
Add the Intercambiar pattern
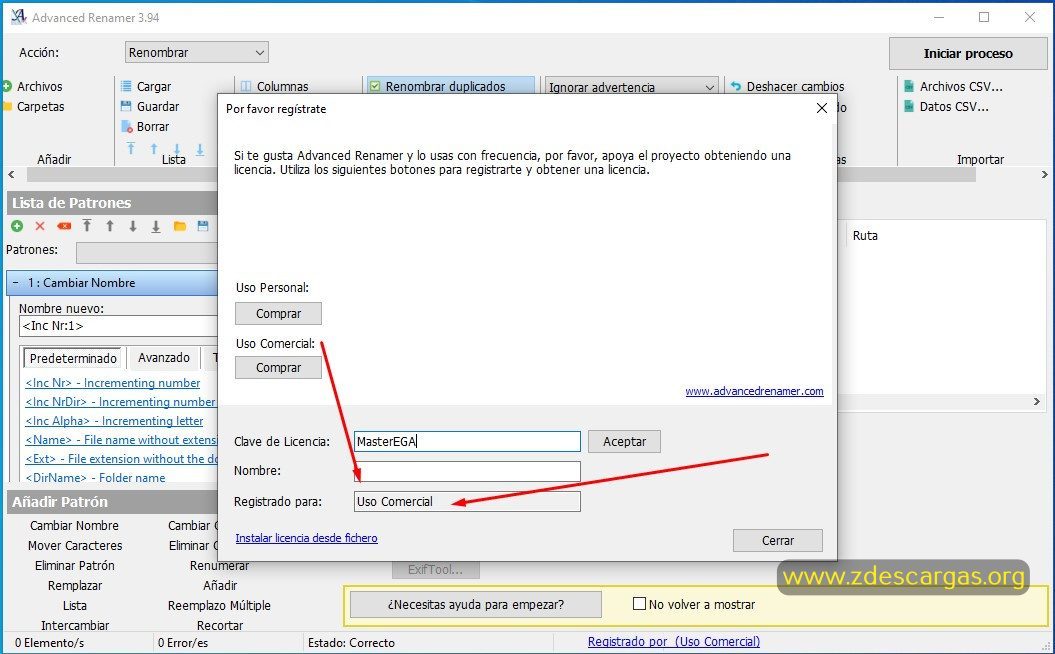pyautogui.click(x=75, y=625)
